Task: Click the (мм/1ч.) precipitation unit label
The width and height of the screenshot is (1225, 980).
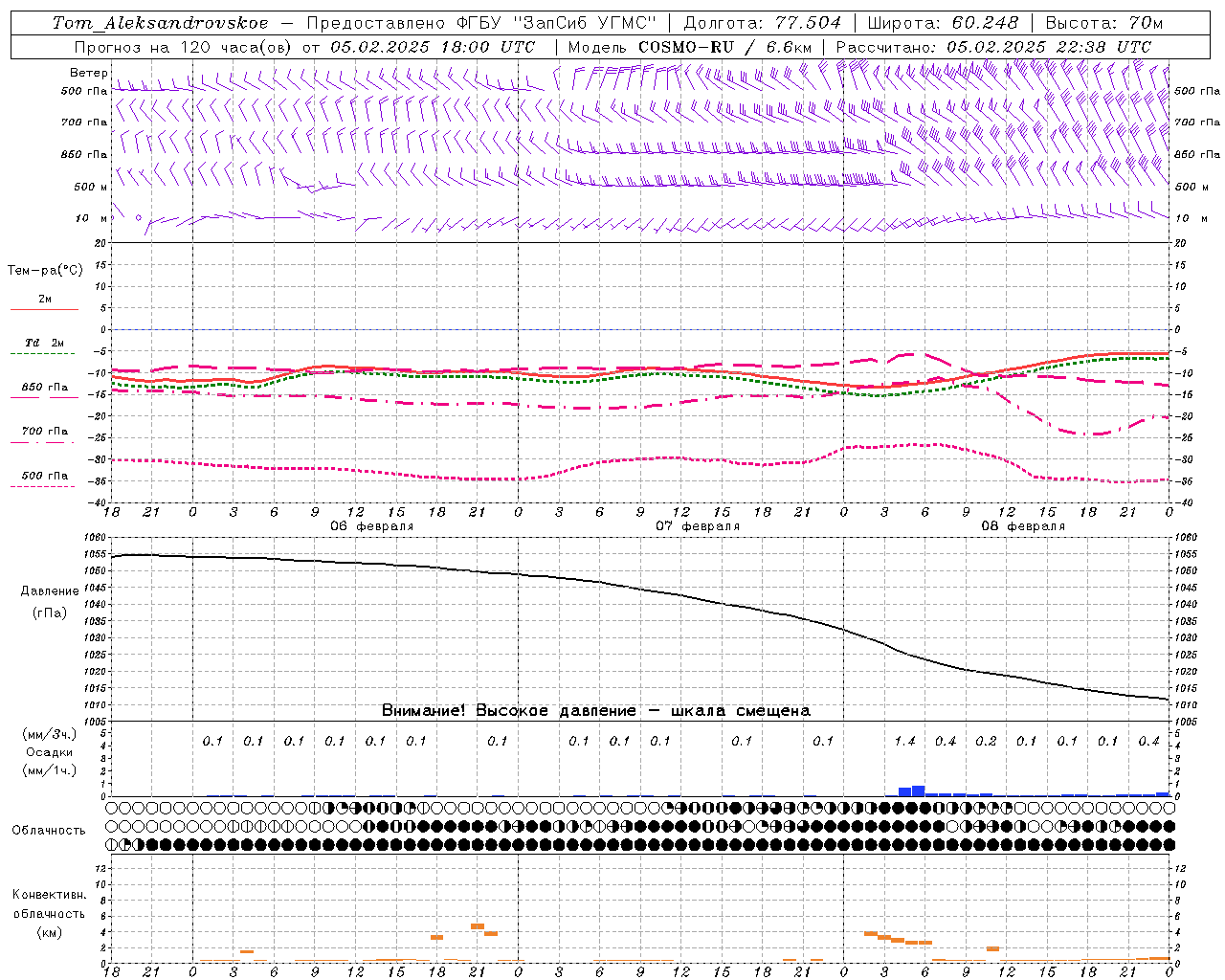Action: click(50, 770)
